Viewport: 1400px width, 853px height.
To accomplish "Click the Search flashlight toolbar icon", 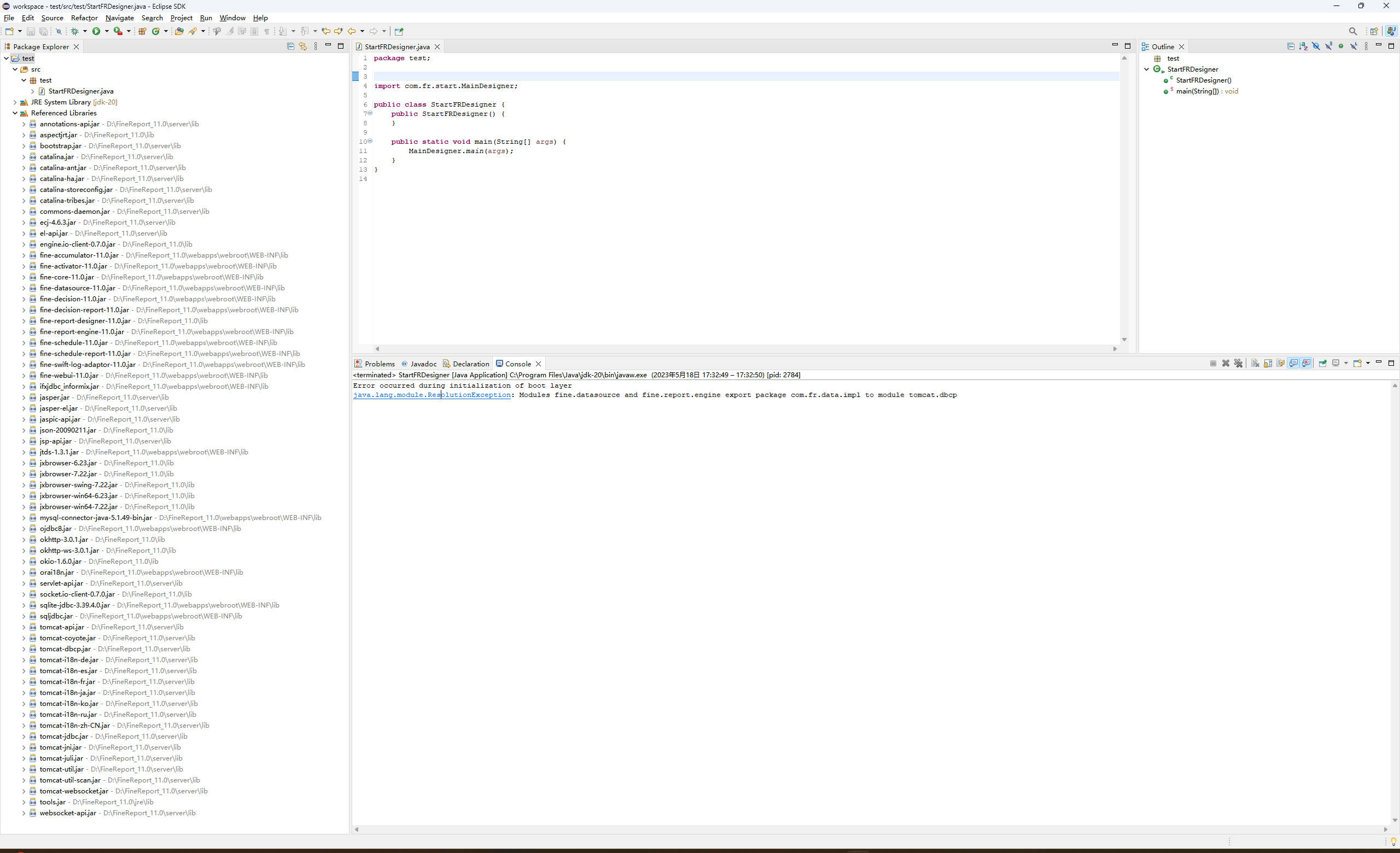I will (193, 31).
